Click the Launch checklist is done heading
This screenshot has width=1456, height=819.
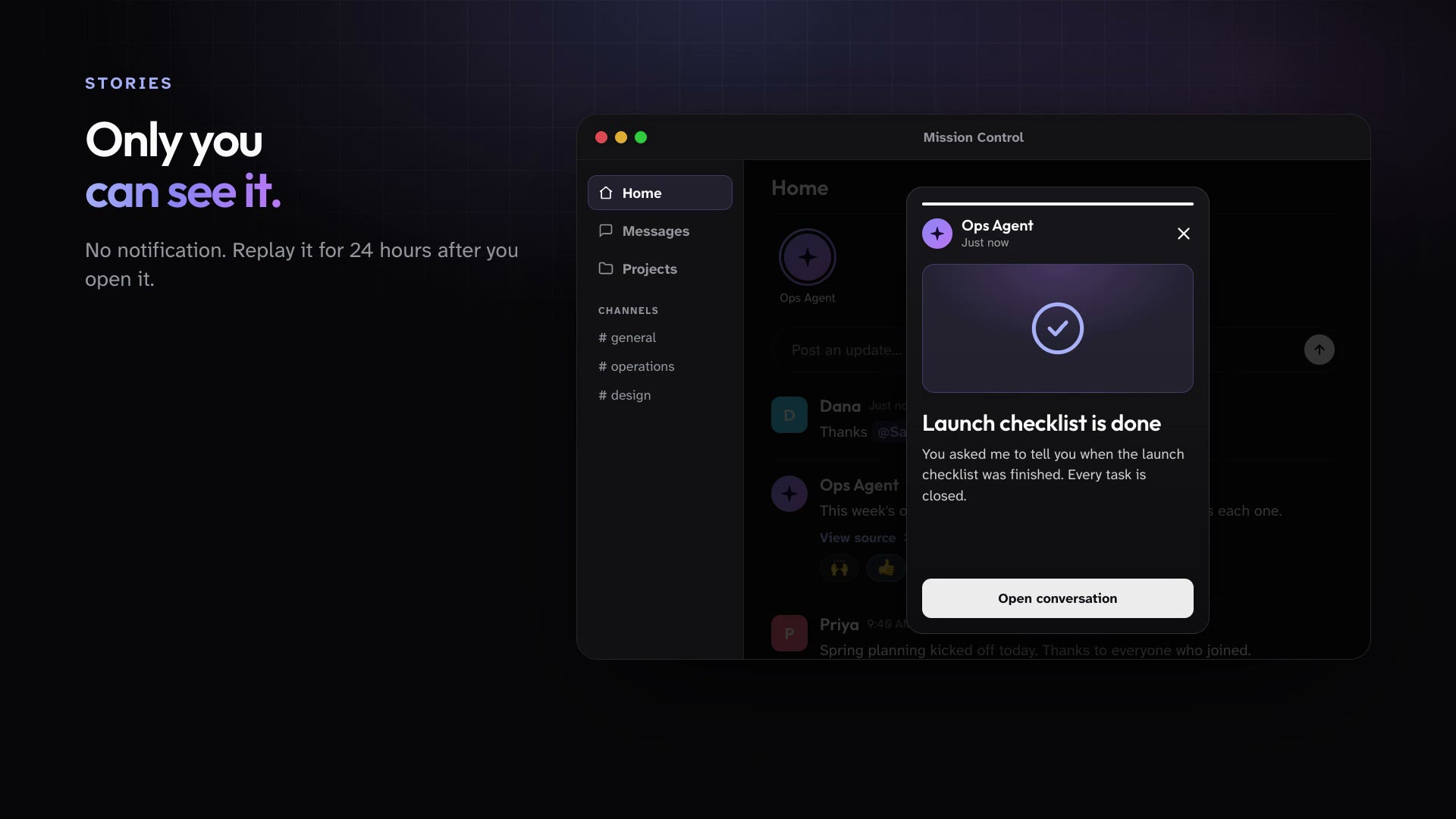1041,423
